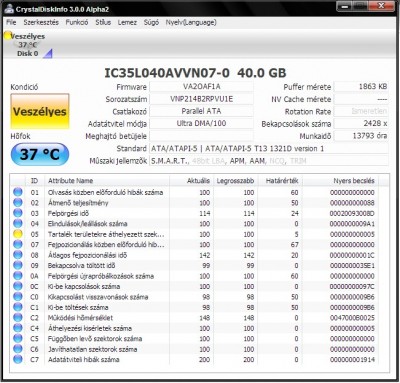The image size is (400, 383).
Task: Click the Legrosszabb column header
Action: [x=235, y=181]
